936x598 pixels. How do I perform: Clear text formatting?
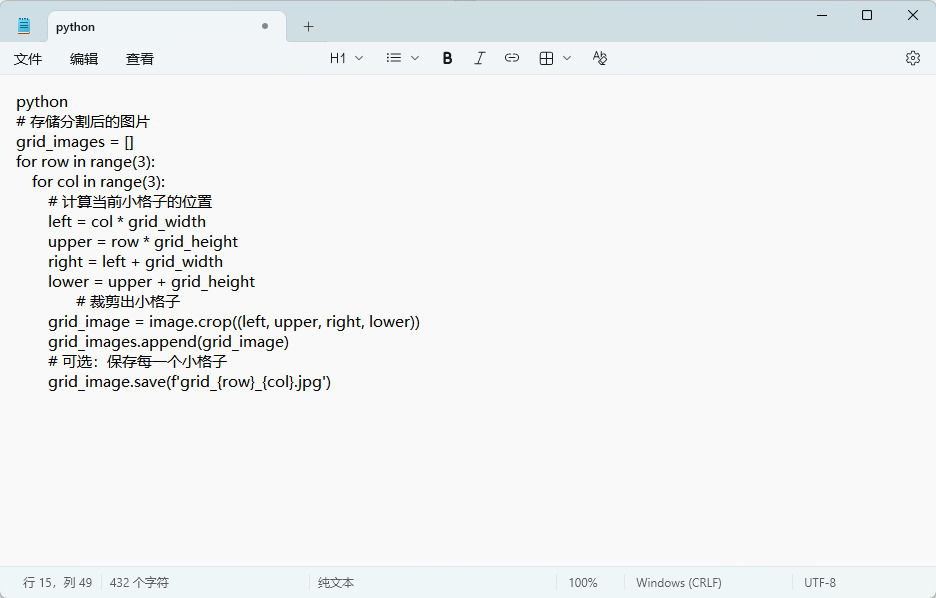coord(599,58)
